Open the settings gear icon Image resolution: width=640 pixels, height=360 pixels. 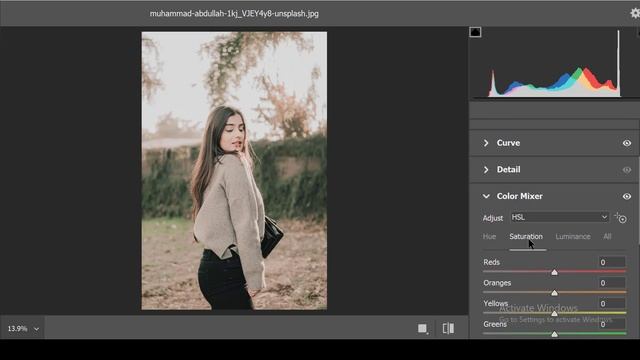click(635, 13)
